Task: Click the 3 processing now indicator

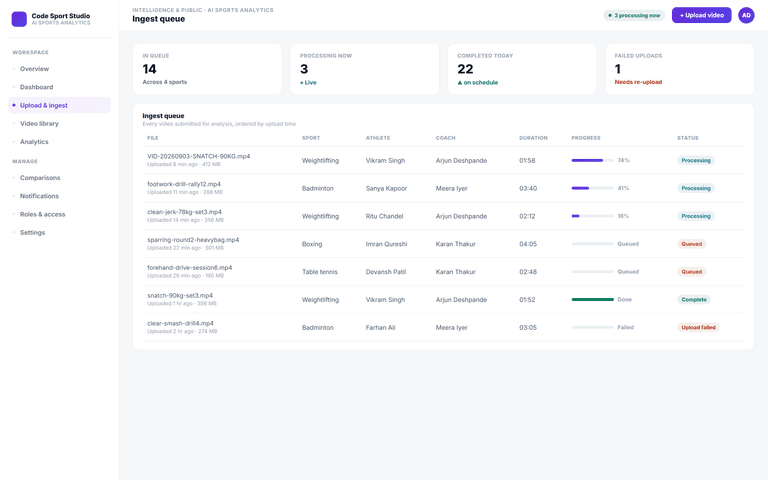Action: pyautogui.click(x=634, y=15)
